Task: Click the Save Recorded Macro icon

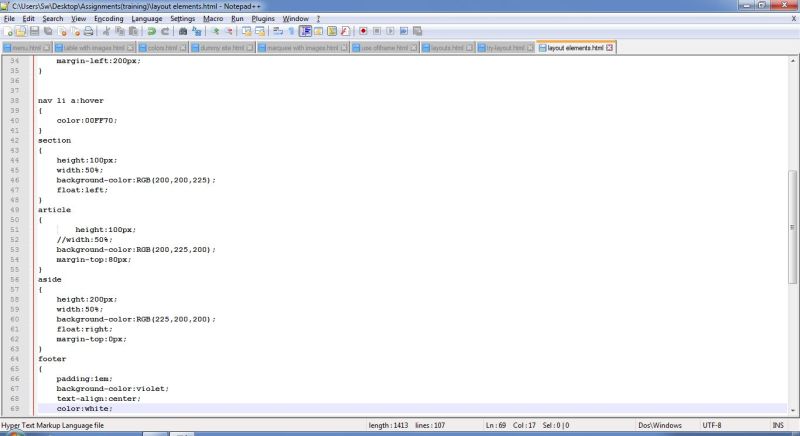Action: (x=417, y=31)
